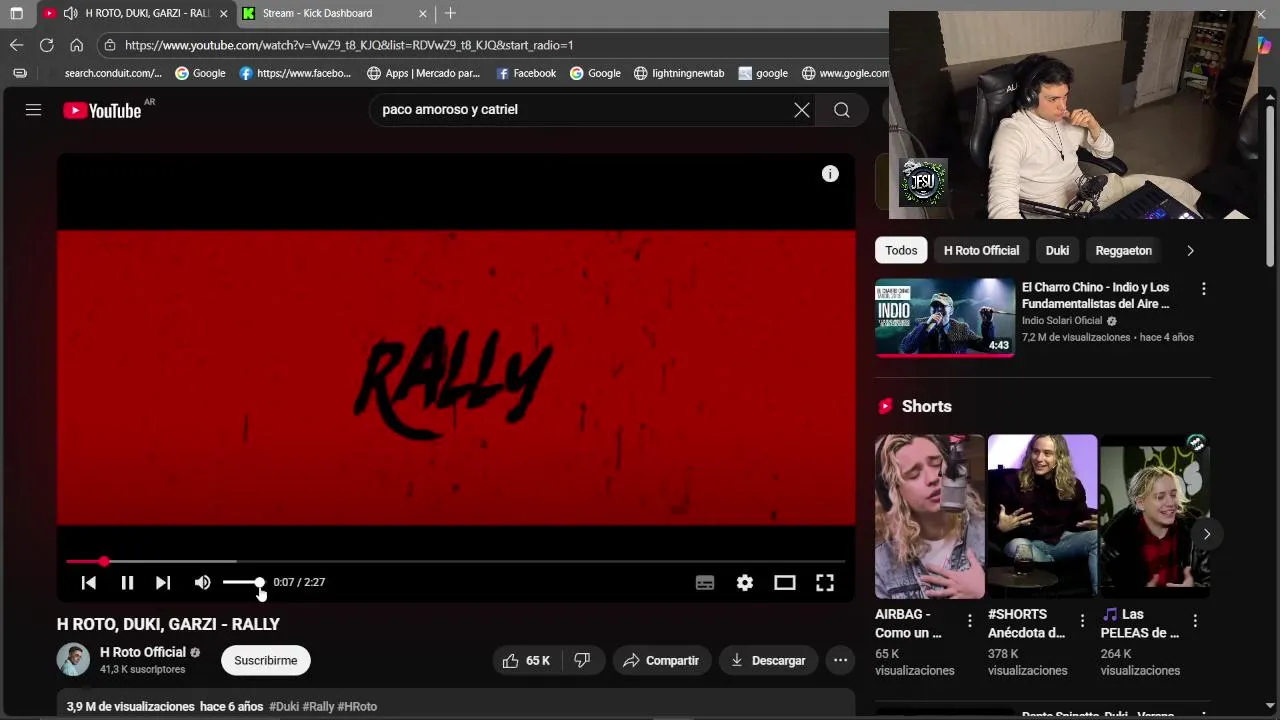This screenshot has height=720, width=1280.
Task: Skip to next video
Action: coord(163,582)
